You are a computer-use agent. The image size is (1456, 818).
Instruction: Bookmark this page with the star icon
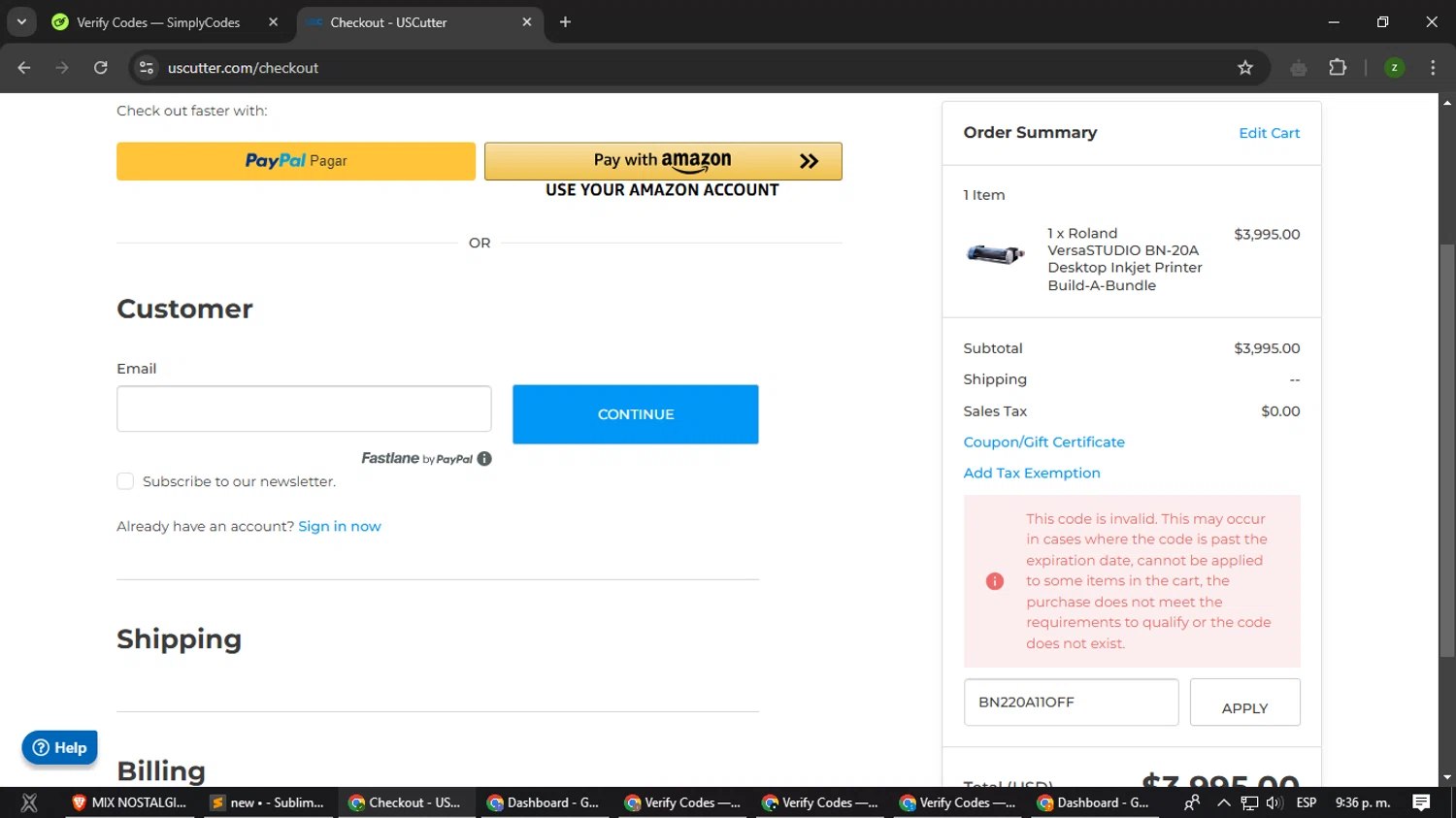tap(1245, 68)
